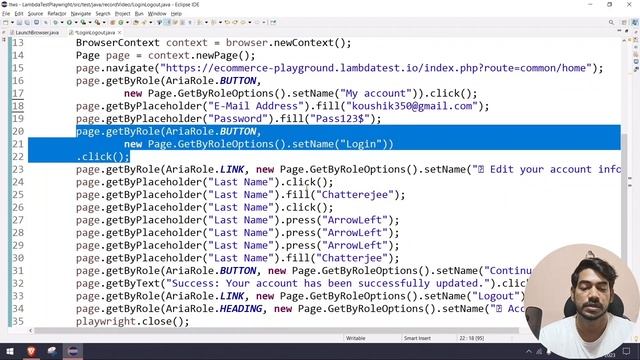Open the Windows Start menu
This screenshot has height=360, width=640.
pyautogui.click(x=10, y=351)
